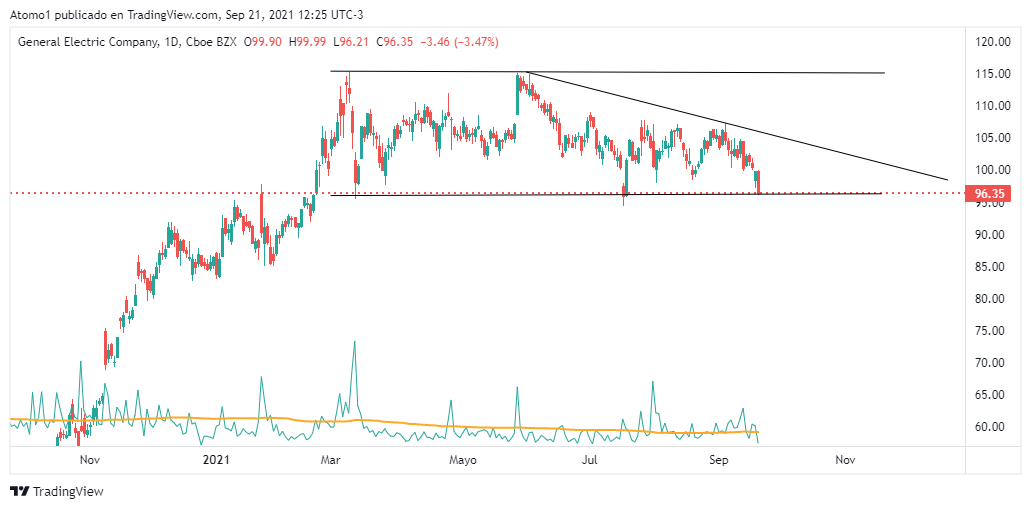Click the 120.00 price axis label
Viewport: 1031px width, 509px height.
pyautogui.click(x=993, y=43)
